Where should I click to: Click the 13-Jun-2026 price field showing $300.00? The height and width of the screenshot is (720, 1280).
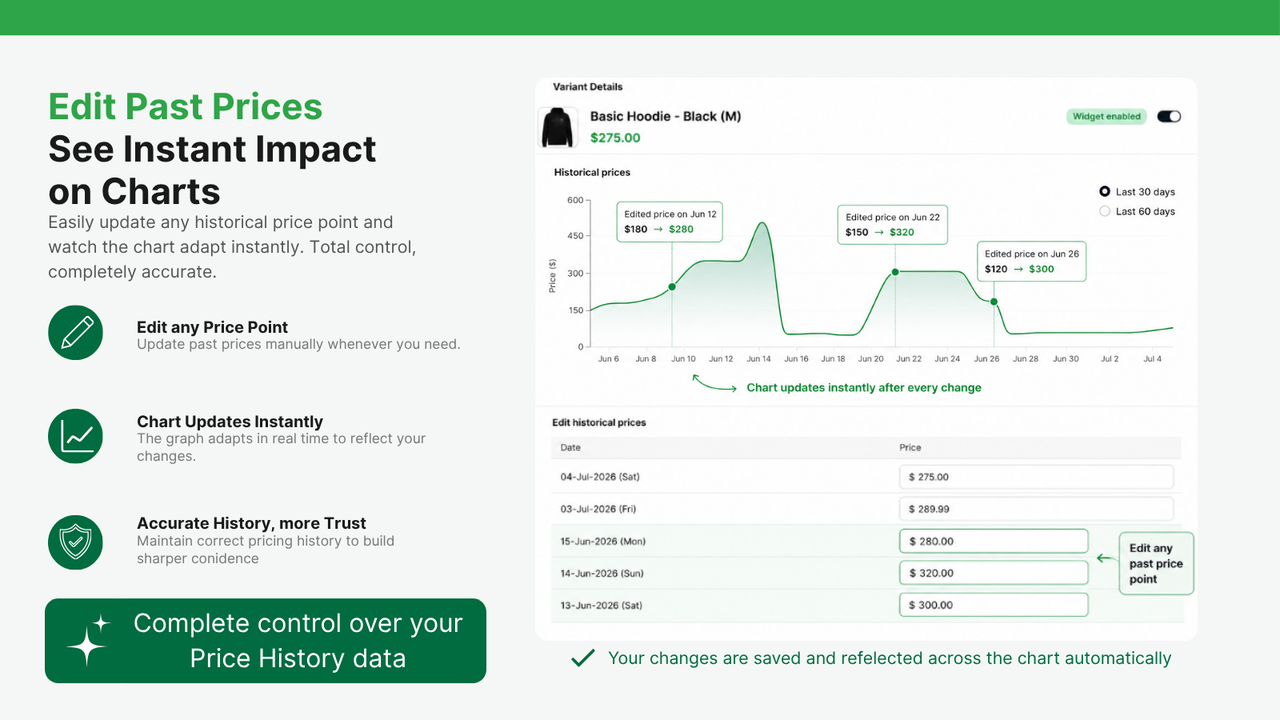pos(993,605)
